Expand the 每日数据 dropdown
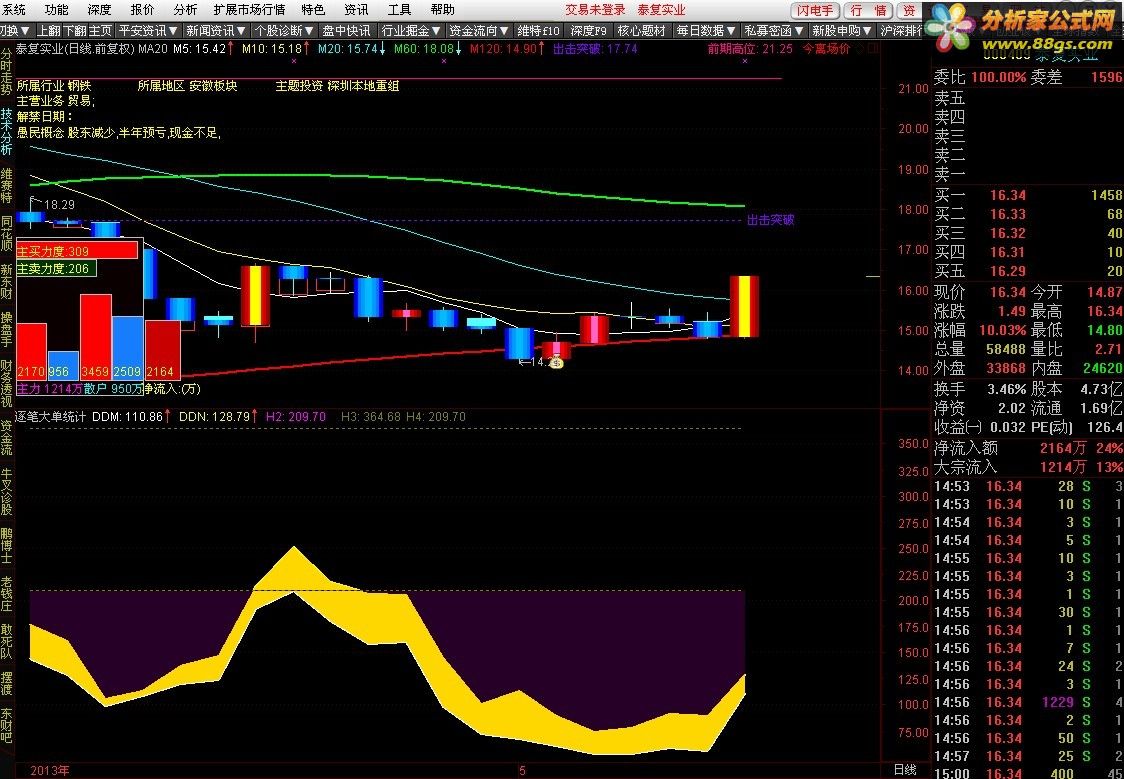Image resolution: width=1124 pixels, height=779 pixels. (x=706, y=31)
